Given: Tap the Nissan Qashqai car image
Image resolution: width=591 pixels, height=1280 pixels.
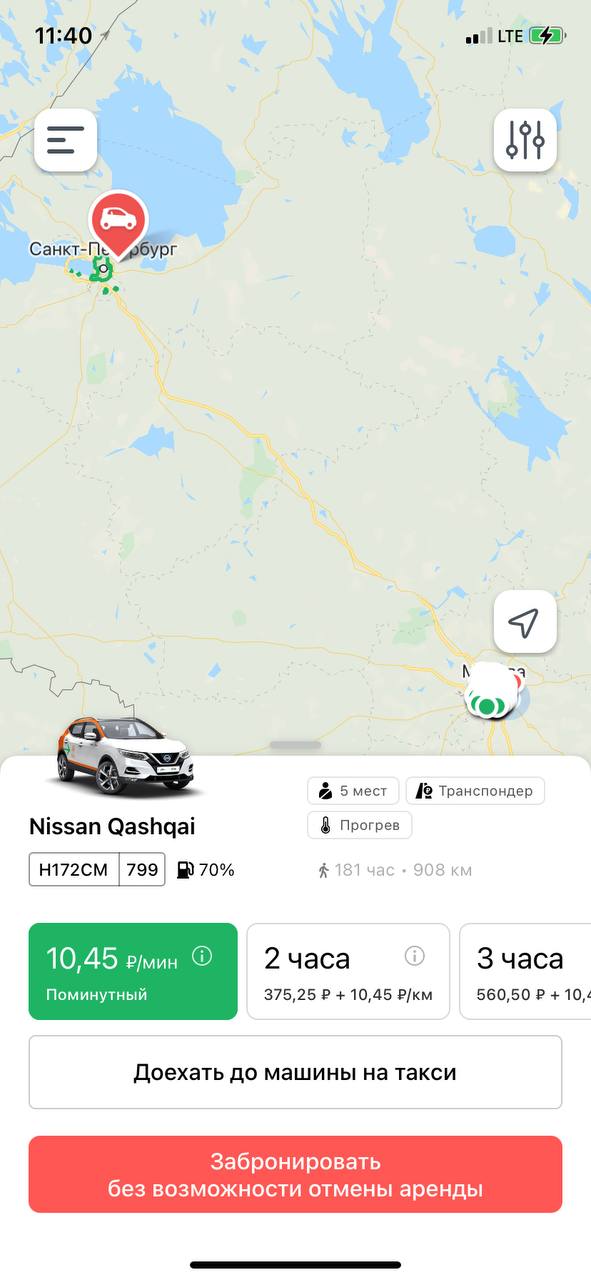Looking at the screenshot, I should pos(125,757).
